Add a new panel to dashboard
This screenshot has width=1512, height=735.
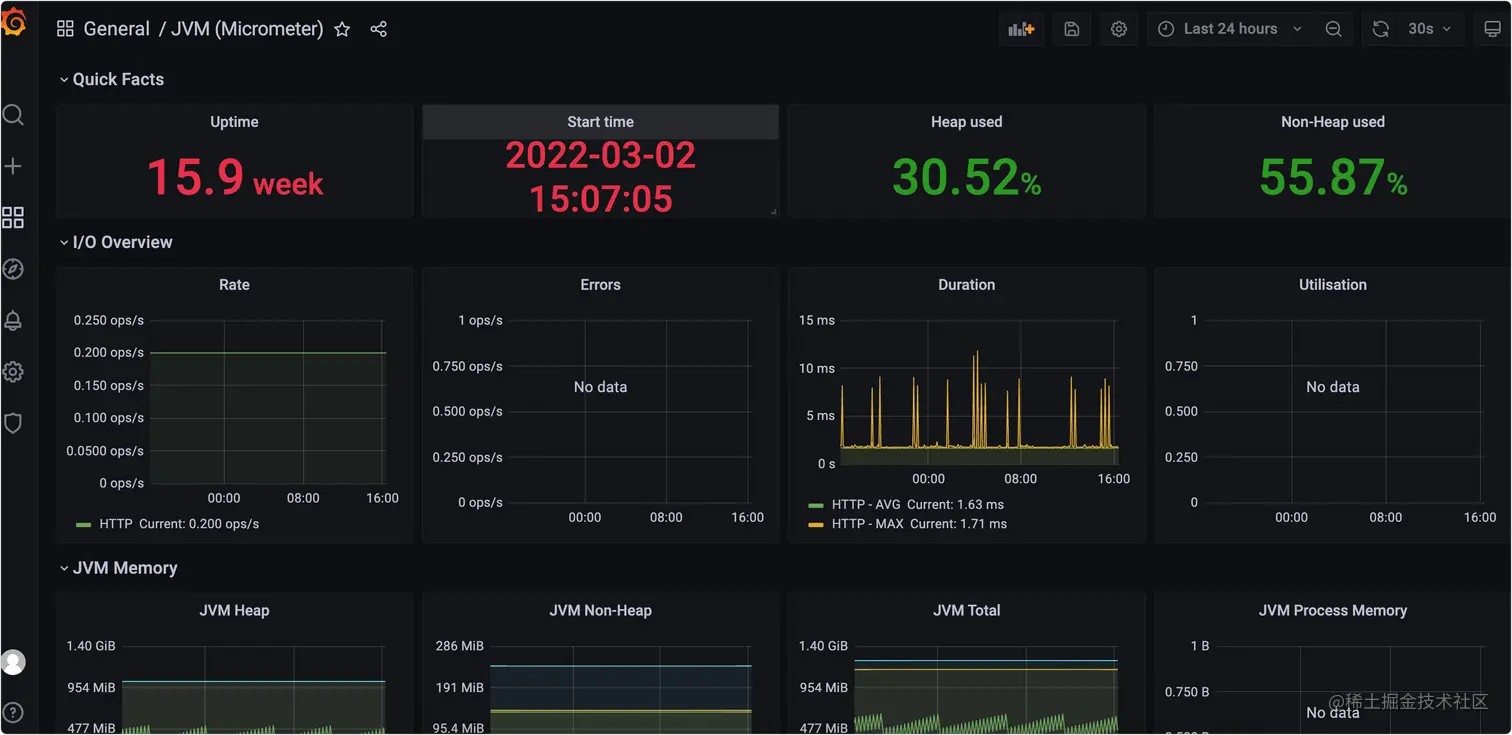1021,29
